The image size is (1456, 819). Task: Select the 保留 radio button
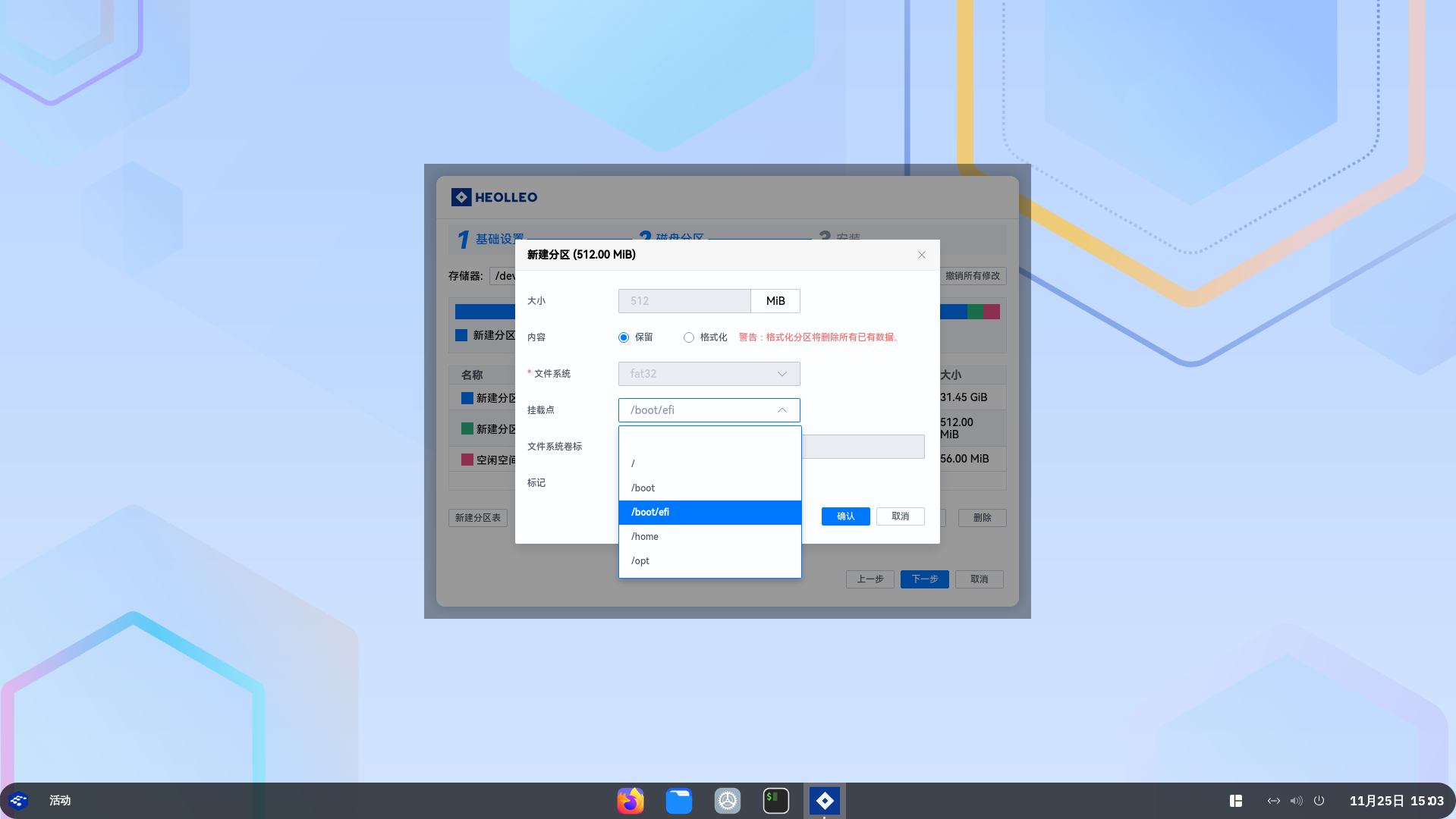click(x=624, y=337)
